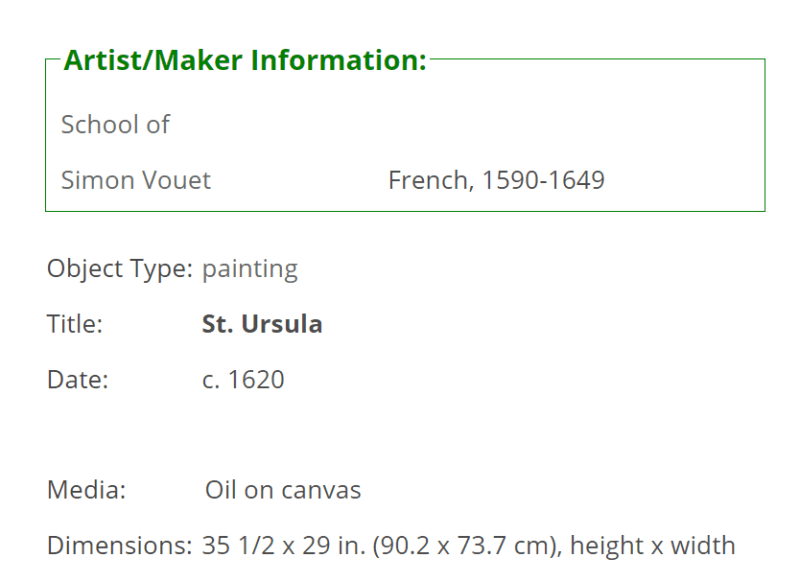This screenshot has width=800, height=581.
Task: Open the 'painting' object type link
Action: point(250,269)
